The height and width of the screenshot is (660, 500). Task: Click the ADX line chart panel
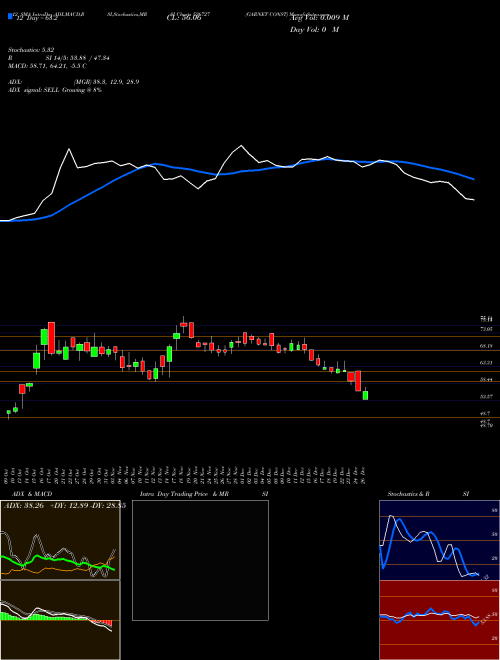click(60, 540)
